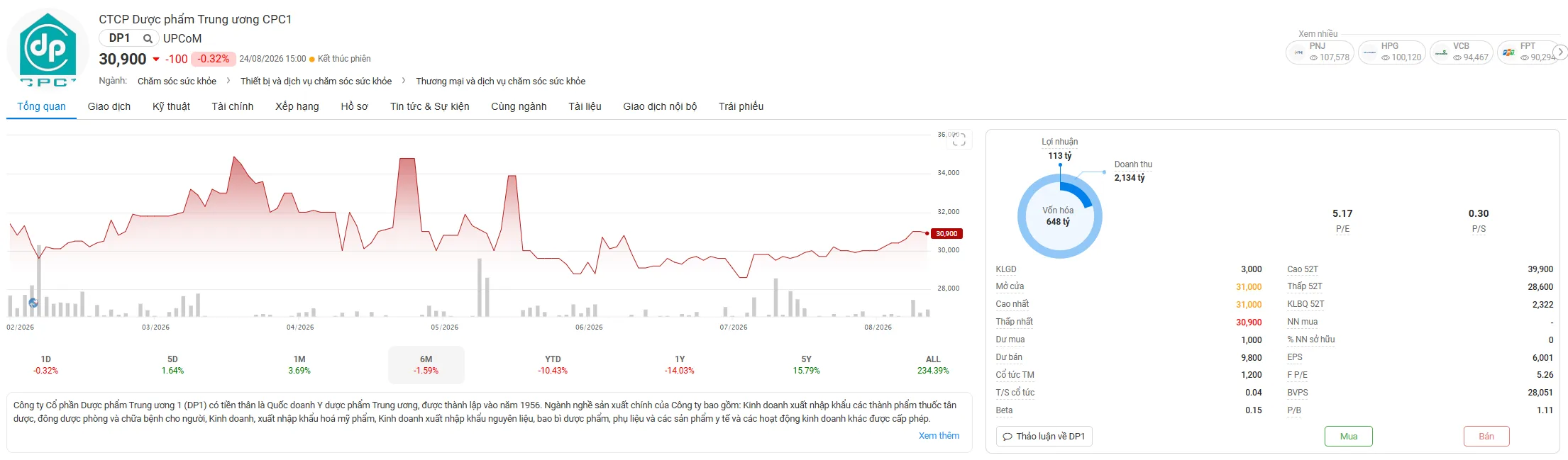Image resolution: width=1568 pixels, height=460 pixels.
Task: Click Xem thêm to expand company description
Action: (x=939, y=436)
